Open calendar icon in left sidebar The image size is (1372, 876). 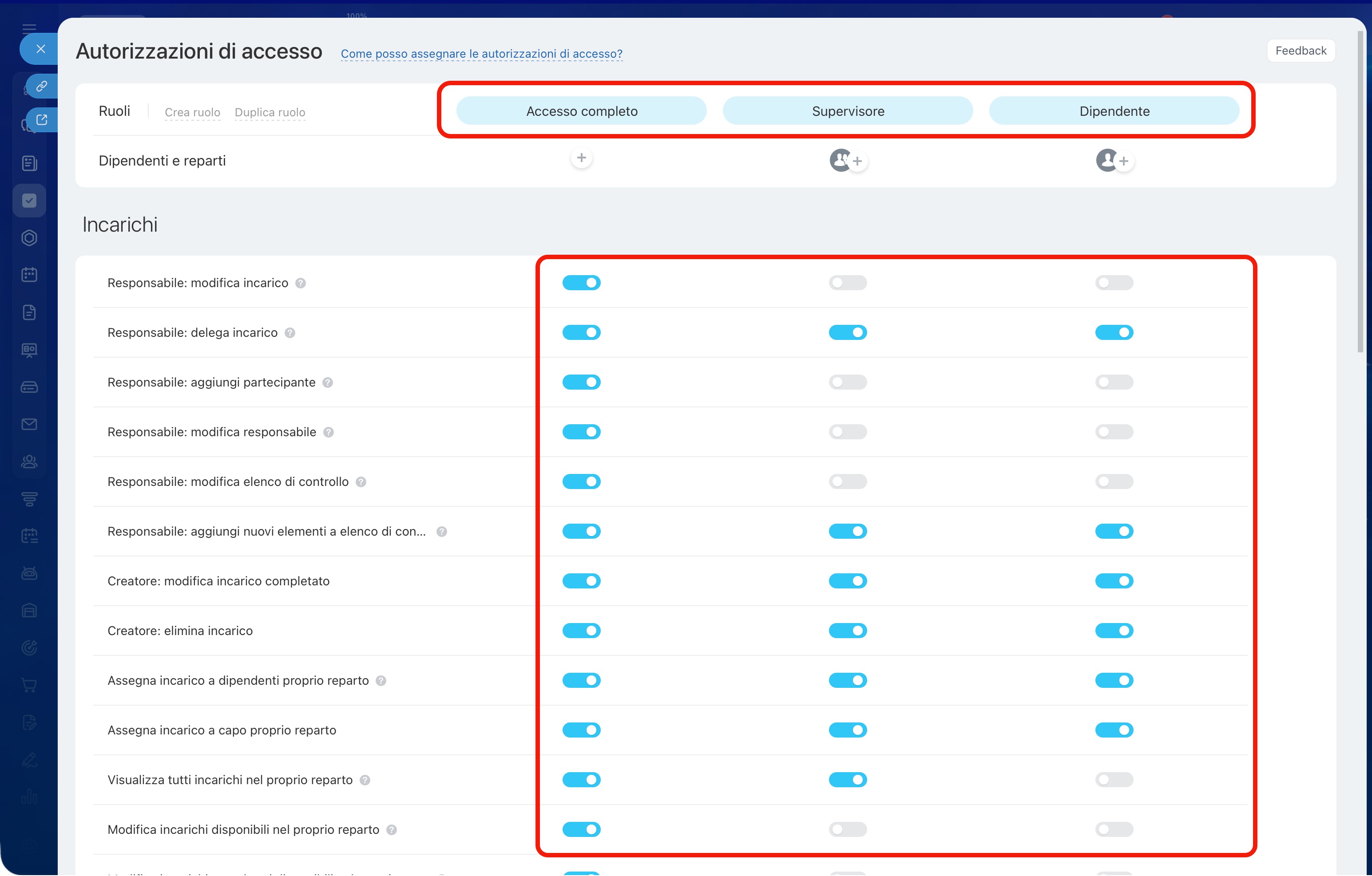(29, 275)
